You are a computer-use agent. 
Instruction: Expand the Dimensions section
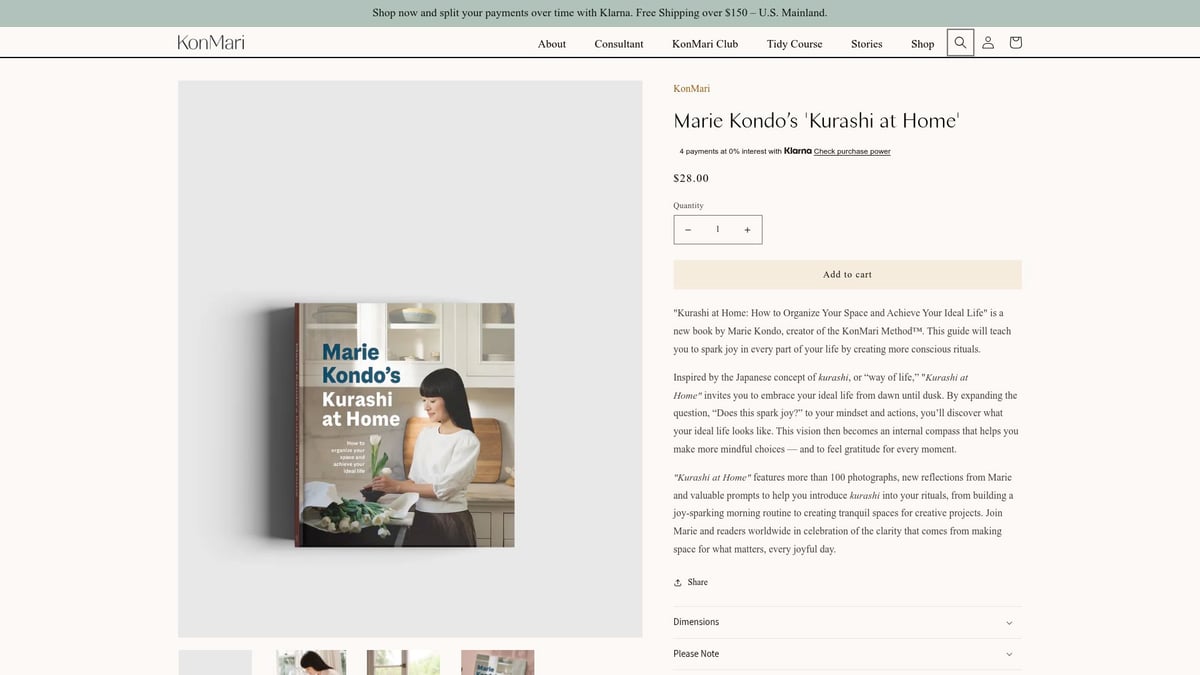coord(846,621)
